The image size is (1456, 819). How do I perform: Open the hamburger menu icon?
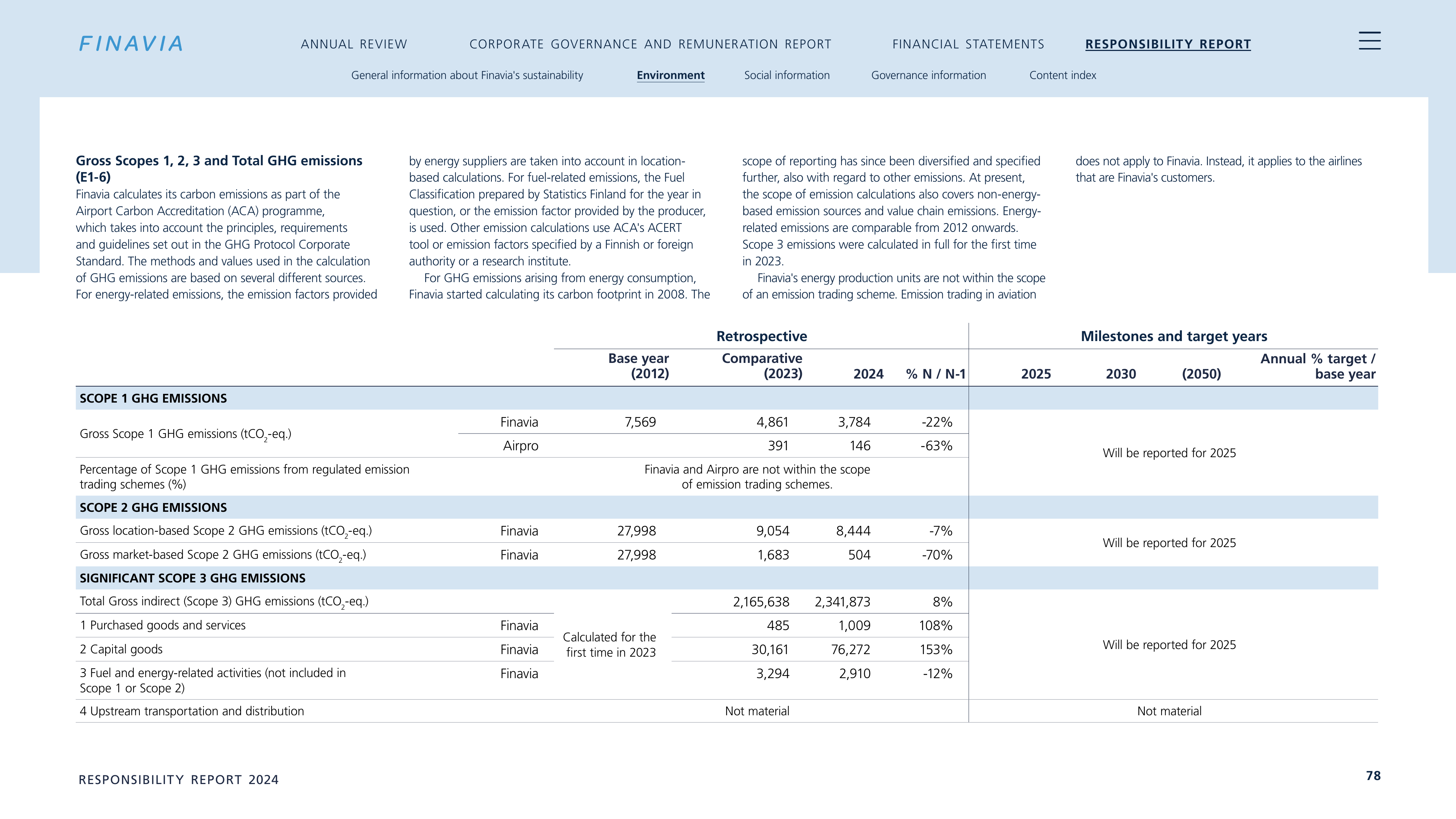point(1369,41)
